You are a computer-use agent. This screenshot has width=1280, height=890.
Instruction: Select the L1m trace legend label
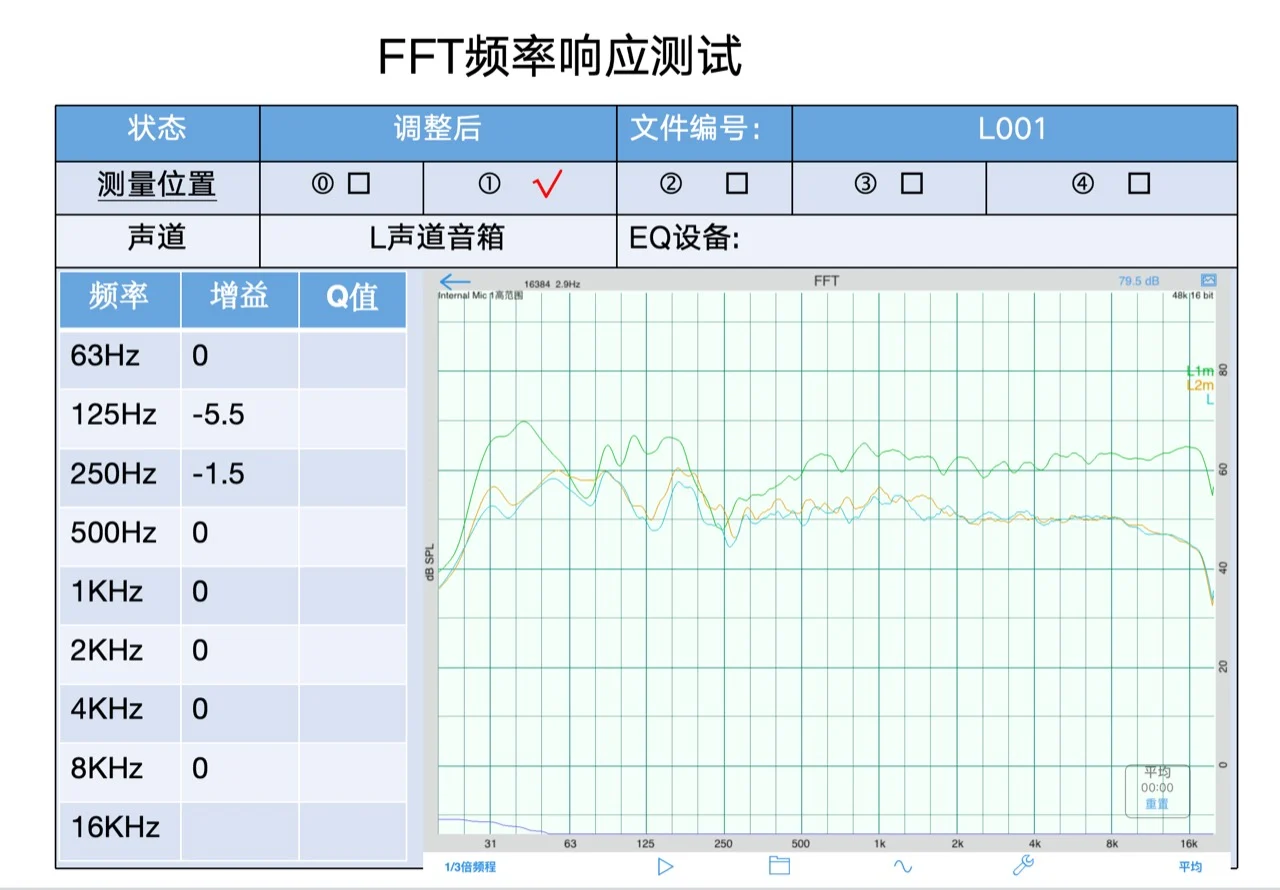click(1200, 371)
